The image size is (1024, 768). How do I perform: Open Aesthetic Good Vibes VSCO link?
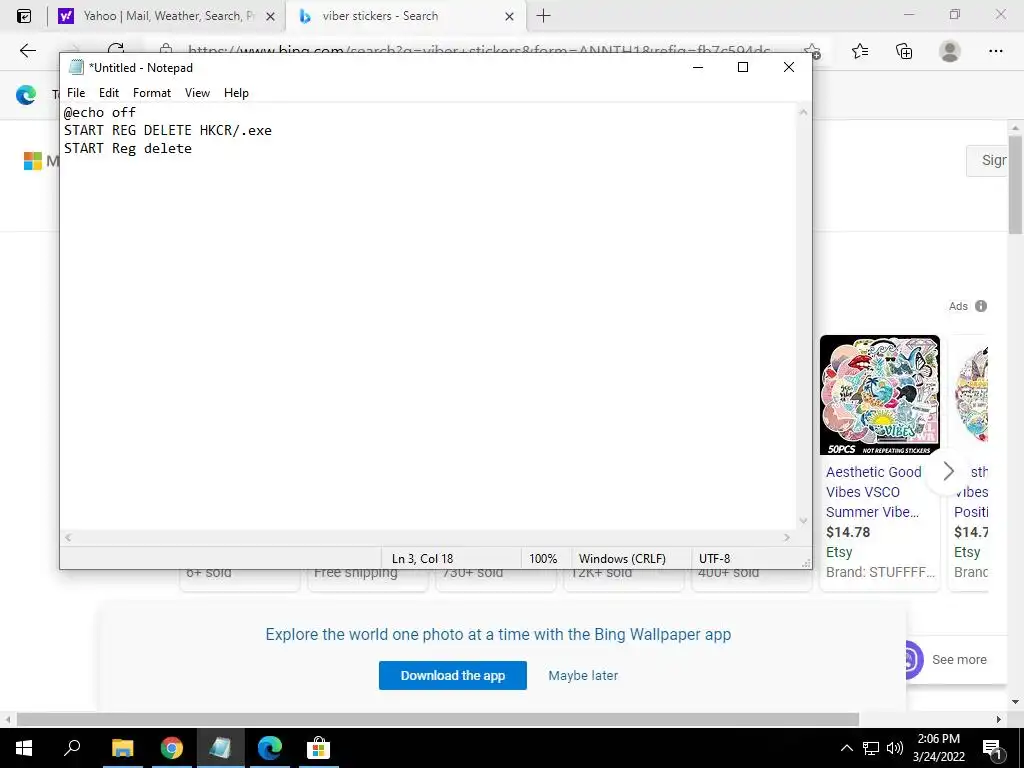coord(874,492)
